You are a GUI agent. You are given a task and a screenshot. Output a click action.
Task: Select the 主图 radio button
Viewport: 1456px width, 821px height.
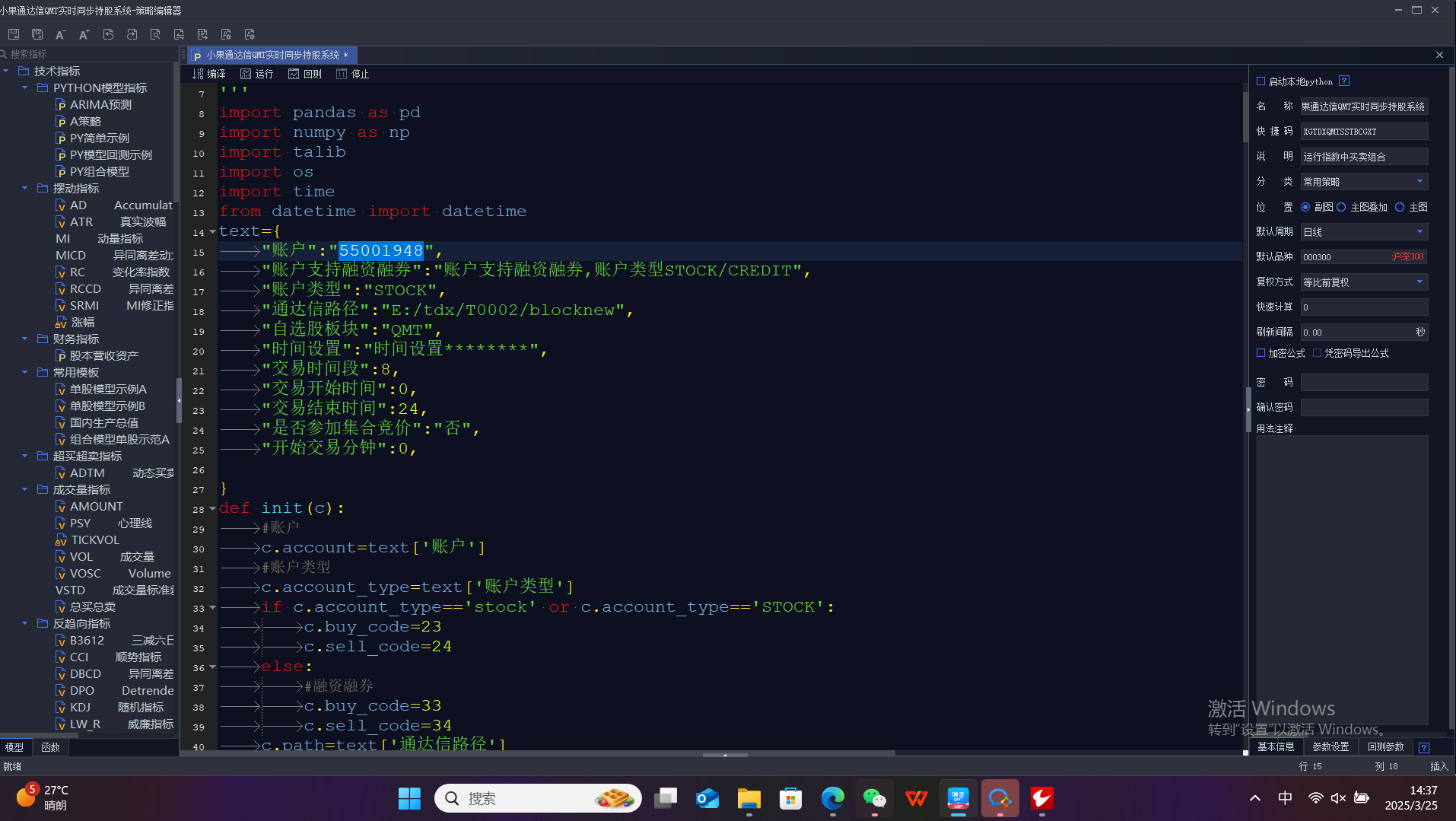click(1400, 207)
